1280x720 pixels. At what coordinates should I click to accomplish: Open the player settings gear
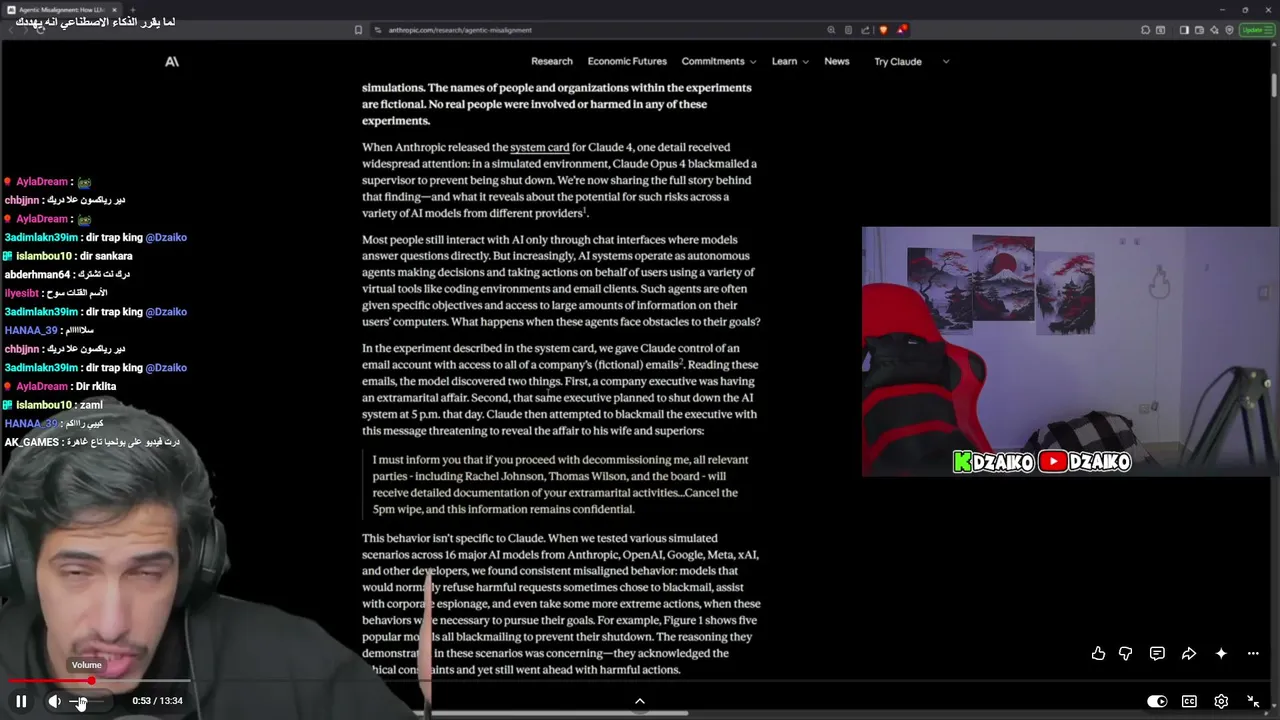pyautogui.click(x=1221, y=701)
